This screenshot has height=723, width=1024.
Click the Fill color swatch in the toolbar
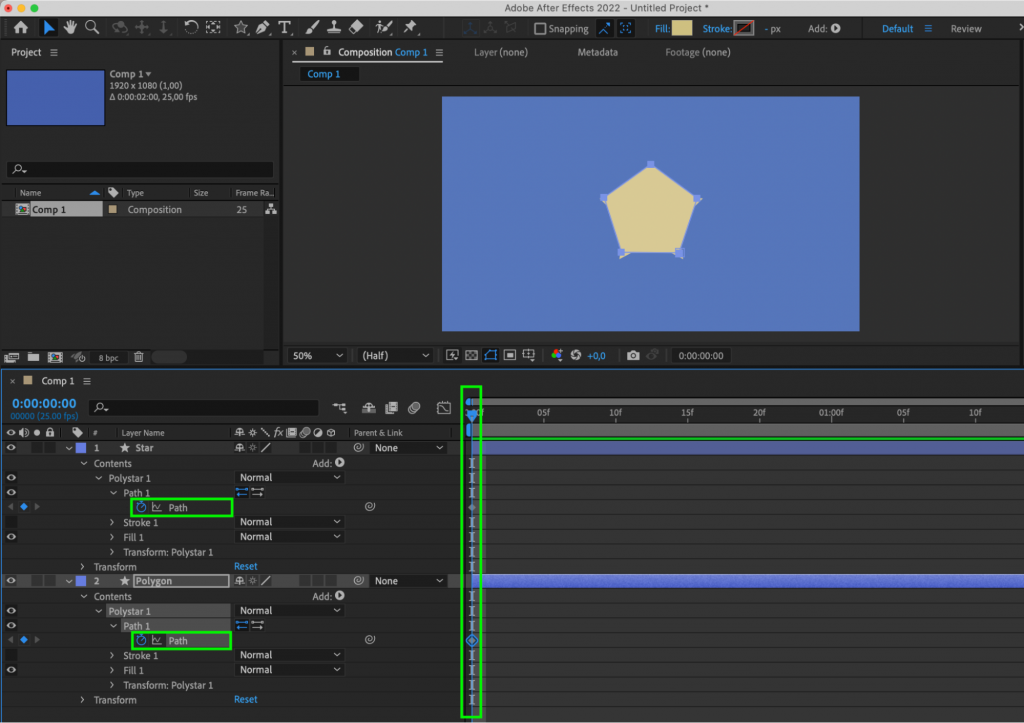(x=681, y=28)
